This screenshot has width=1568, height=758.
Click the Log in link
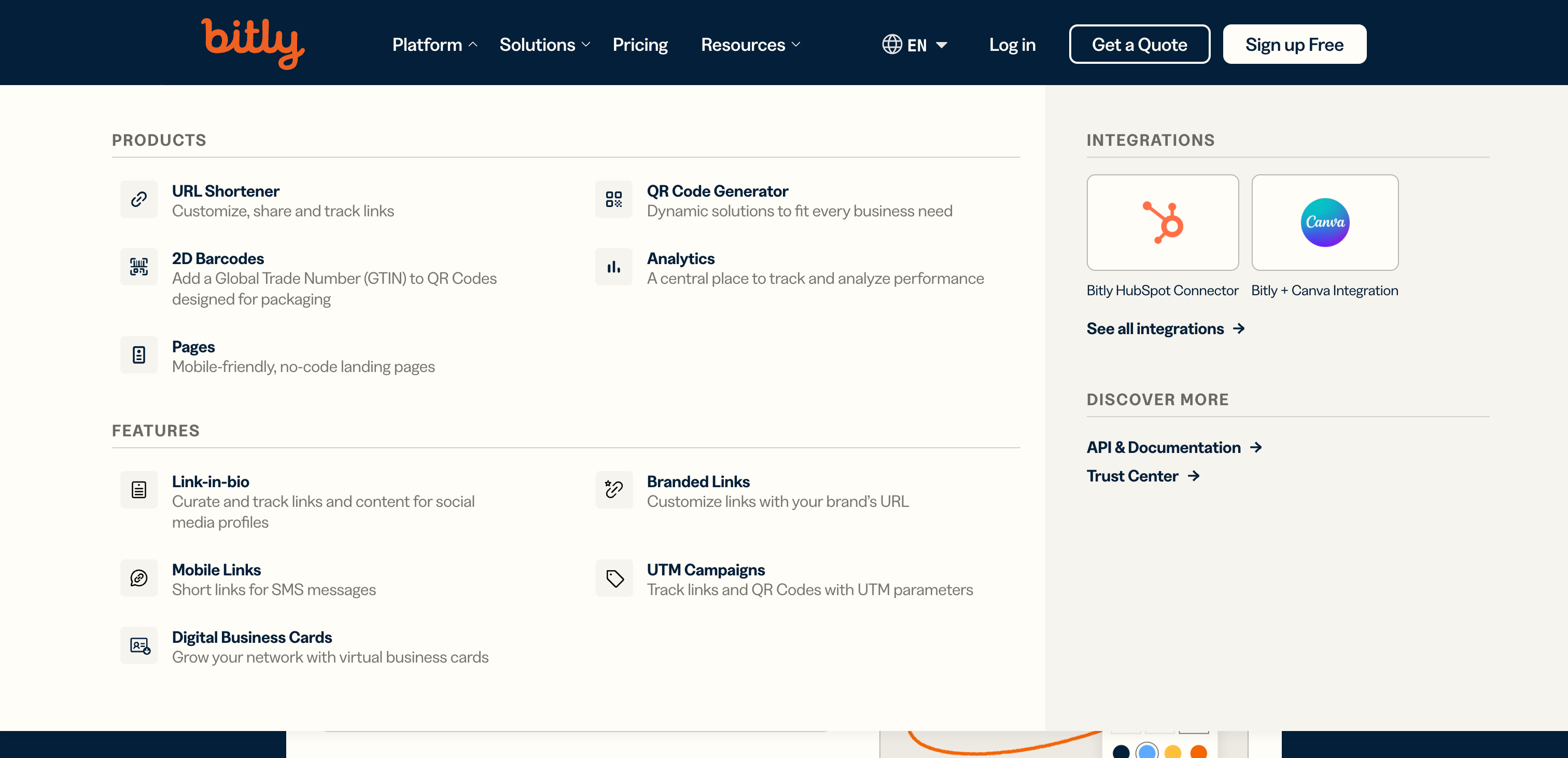coord(1012,45)
